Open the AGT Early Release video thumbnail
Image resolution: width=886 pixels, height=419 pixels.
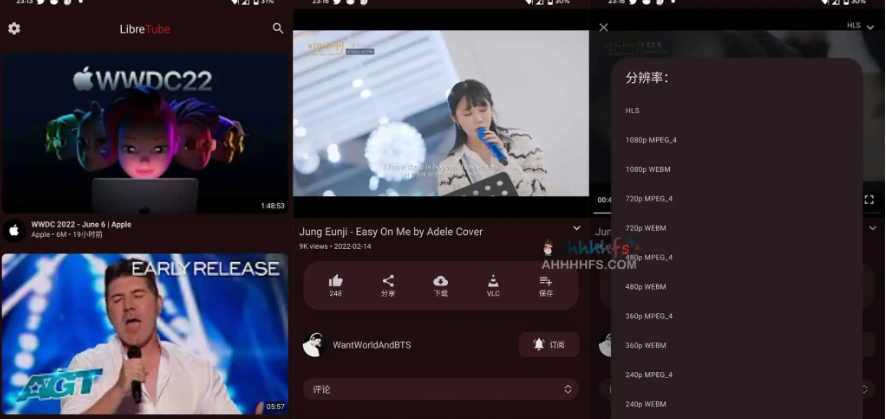pyautogui.click(x=145, y=334)
